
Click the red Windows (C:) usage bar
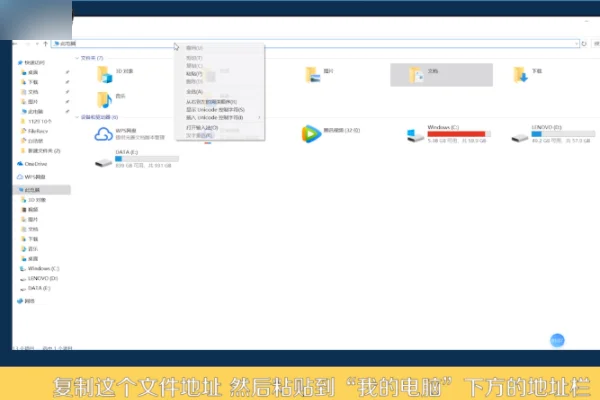click(x=459, y=134)
